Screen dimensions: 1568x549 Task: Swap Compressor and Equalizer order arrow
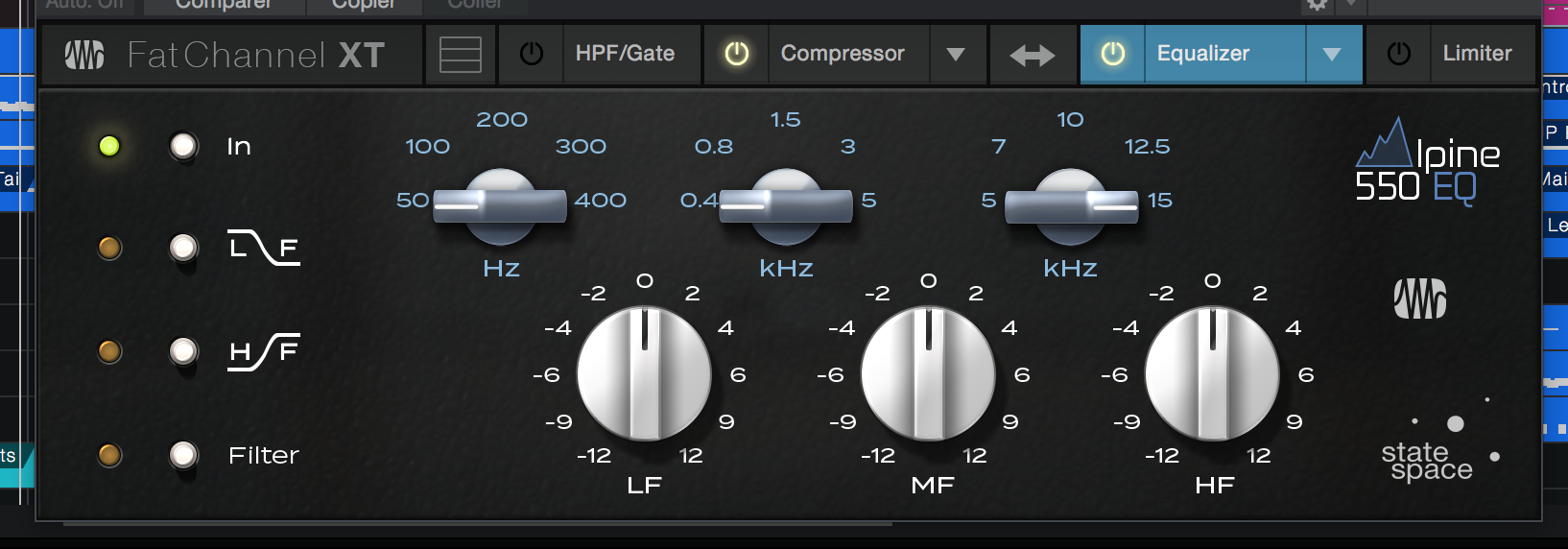pyautogui.click(x=1033, y=55)
